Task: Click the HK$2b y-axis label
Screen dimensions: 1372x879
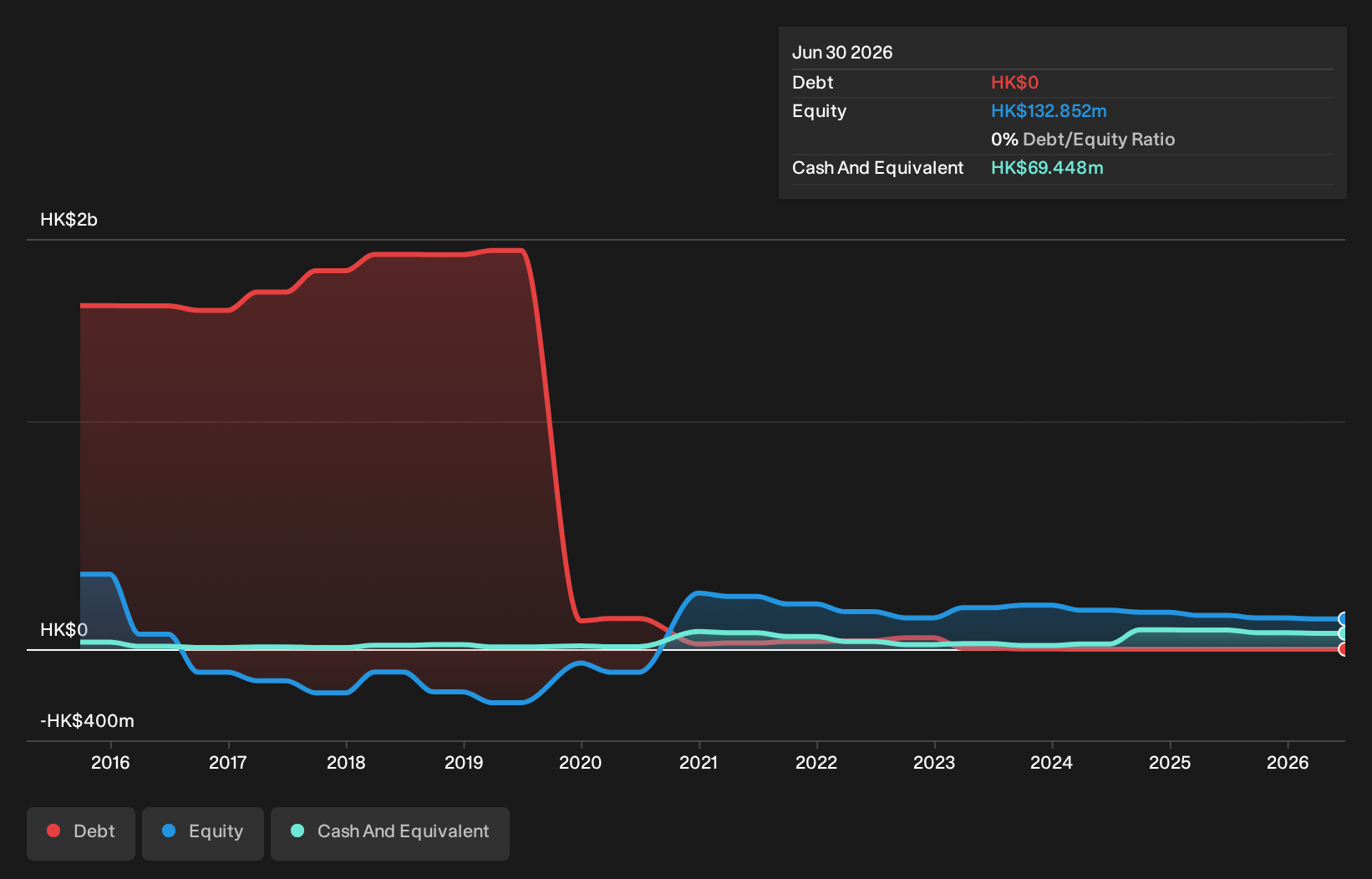Action: pyautogui.click(x=69, y=220)
